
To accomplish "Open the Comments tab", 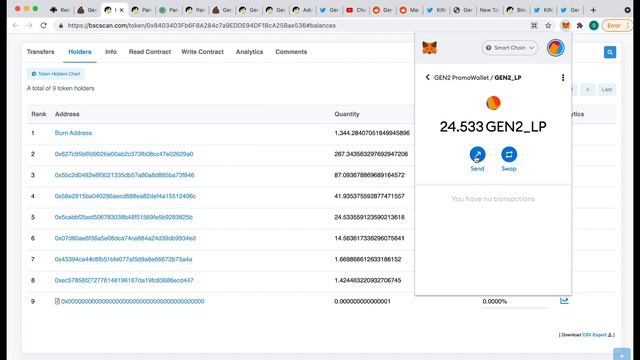I will 291,52.
